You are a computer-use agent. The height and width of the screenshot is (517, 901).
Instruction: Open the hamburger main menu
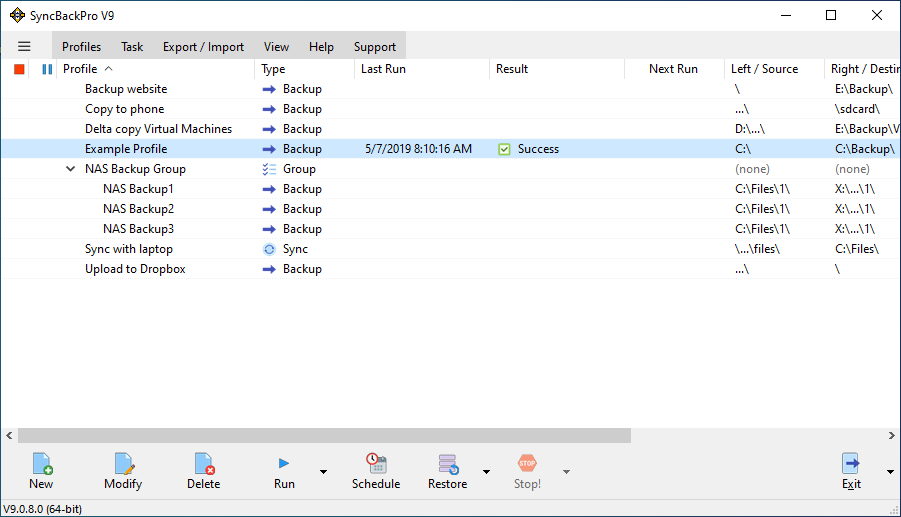pyautogui.click(x=24, y=47)
